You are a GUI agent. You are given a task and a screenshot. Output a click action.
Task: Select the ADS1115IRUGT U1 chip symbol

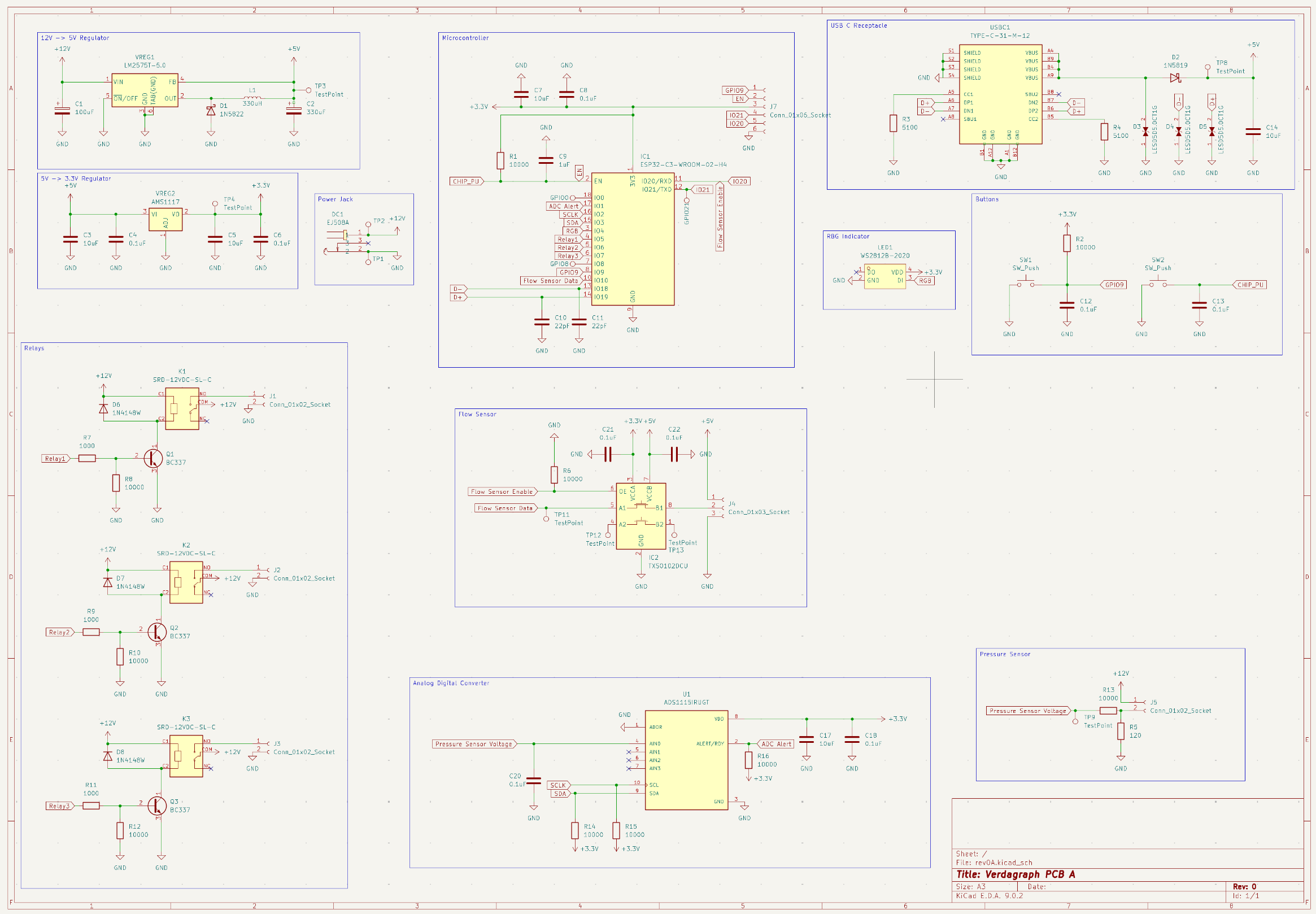coord(686,759)
